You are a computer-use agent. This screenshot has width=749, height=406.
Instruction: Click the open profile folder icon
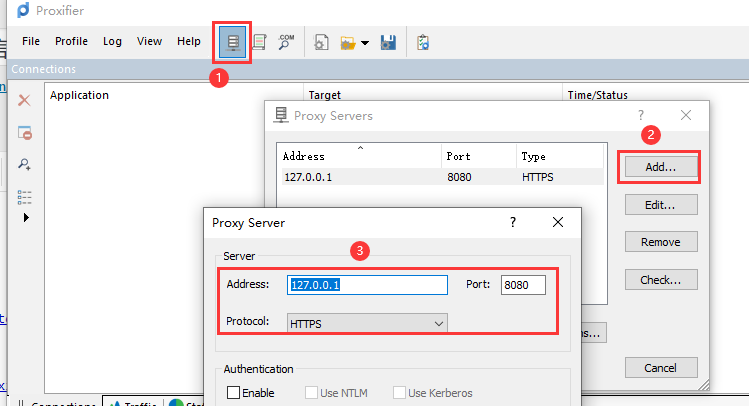click(348, 43)
